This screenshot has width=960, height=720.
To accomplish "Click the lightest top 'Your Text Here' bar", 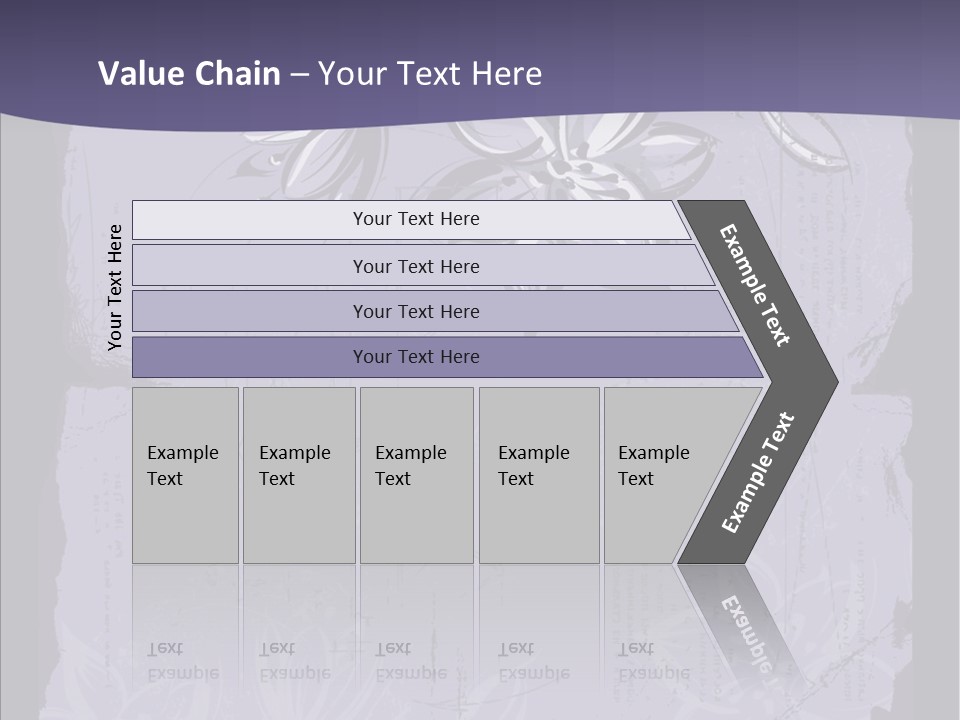I will pyautogui.click(x=411, y=220).
